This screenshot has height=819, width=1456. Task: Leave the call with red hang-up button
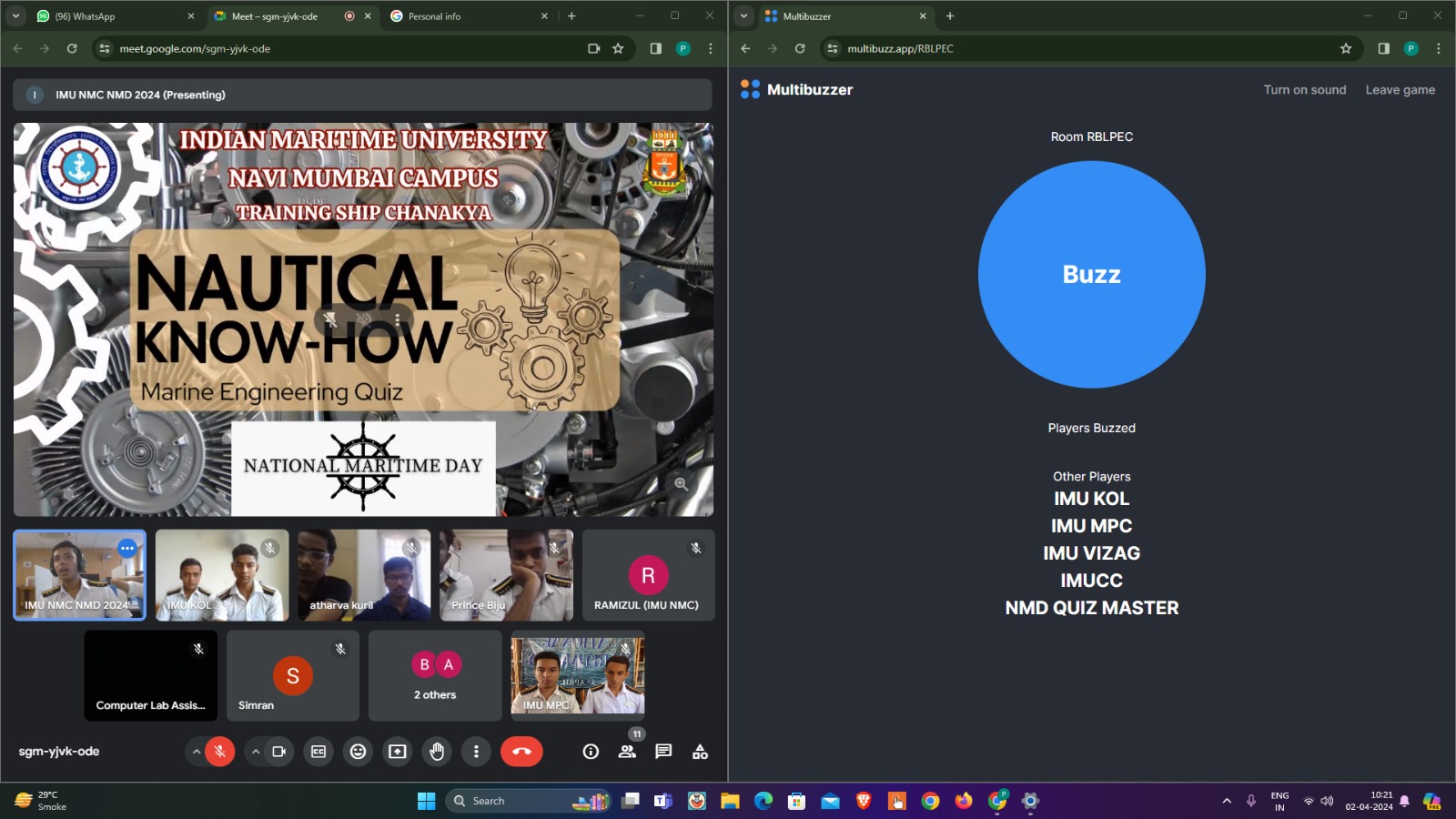(x=521, y=752)
